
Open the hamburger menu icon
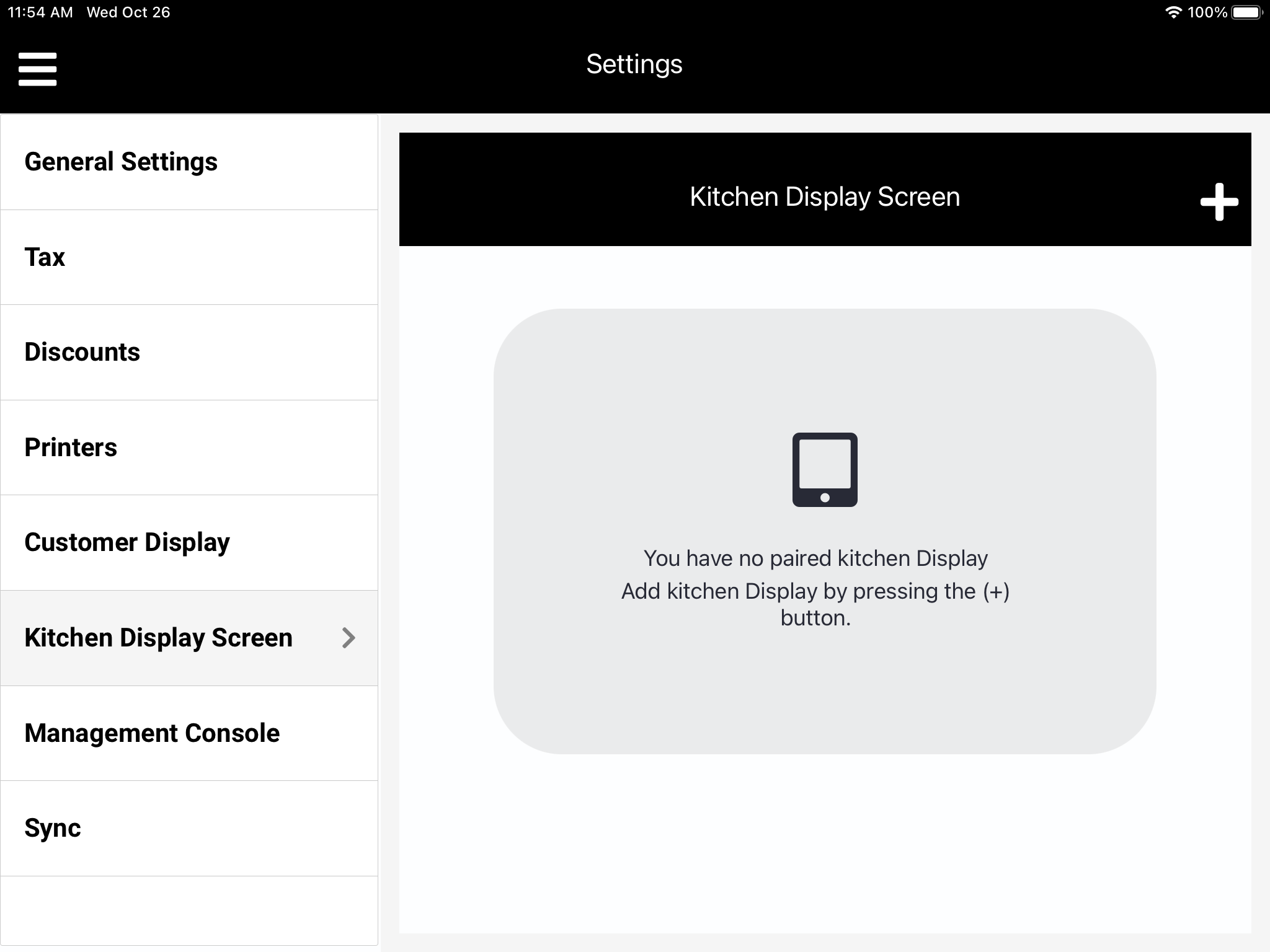37,69
